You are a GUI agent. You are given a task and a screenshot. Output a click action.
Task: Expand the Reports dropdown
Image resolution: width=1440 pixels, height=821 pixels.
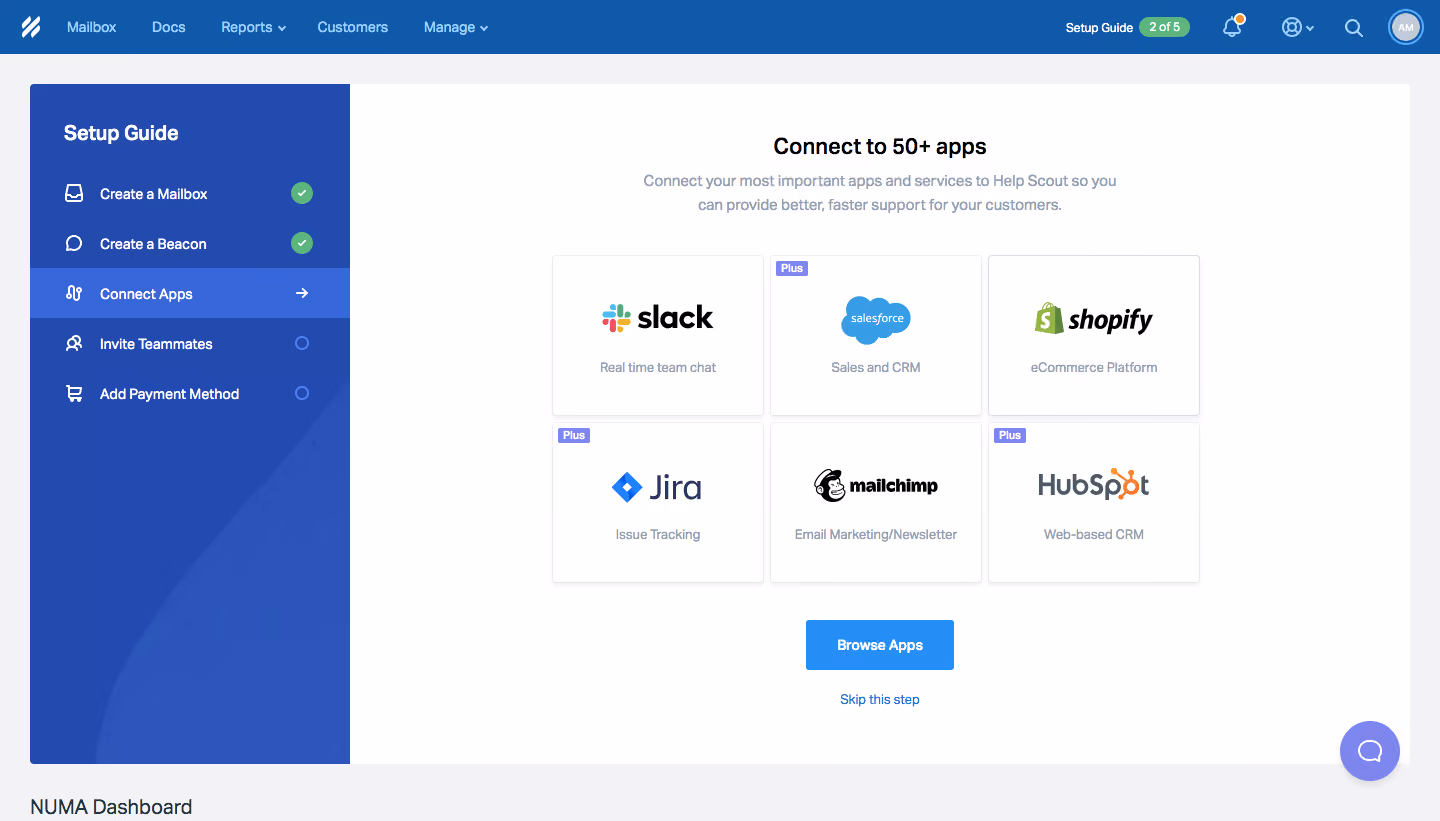tap(254, 27)
